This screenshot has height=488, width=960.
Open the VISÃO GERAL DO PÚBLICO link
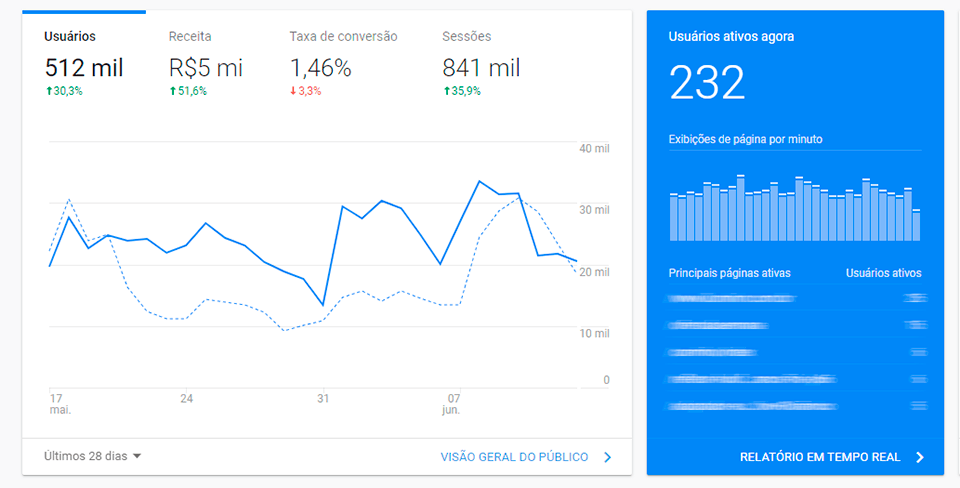click(x=514, y=457)
